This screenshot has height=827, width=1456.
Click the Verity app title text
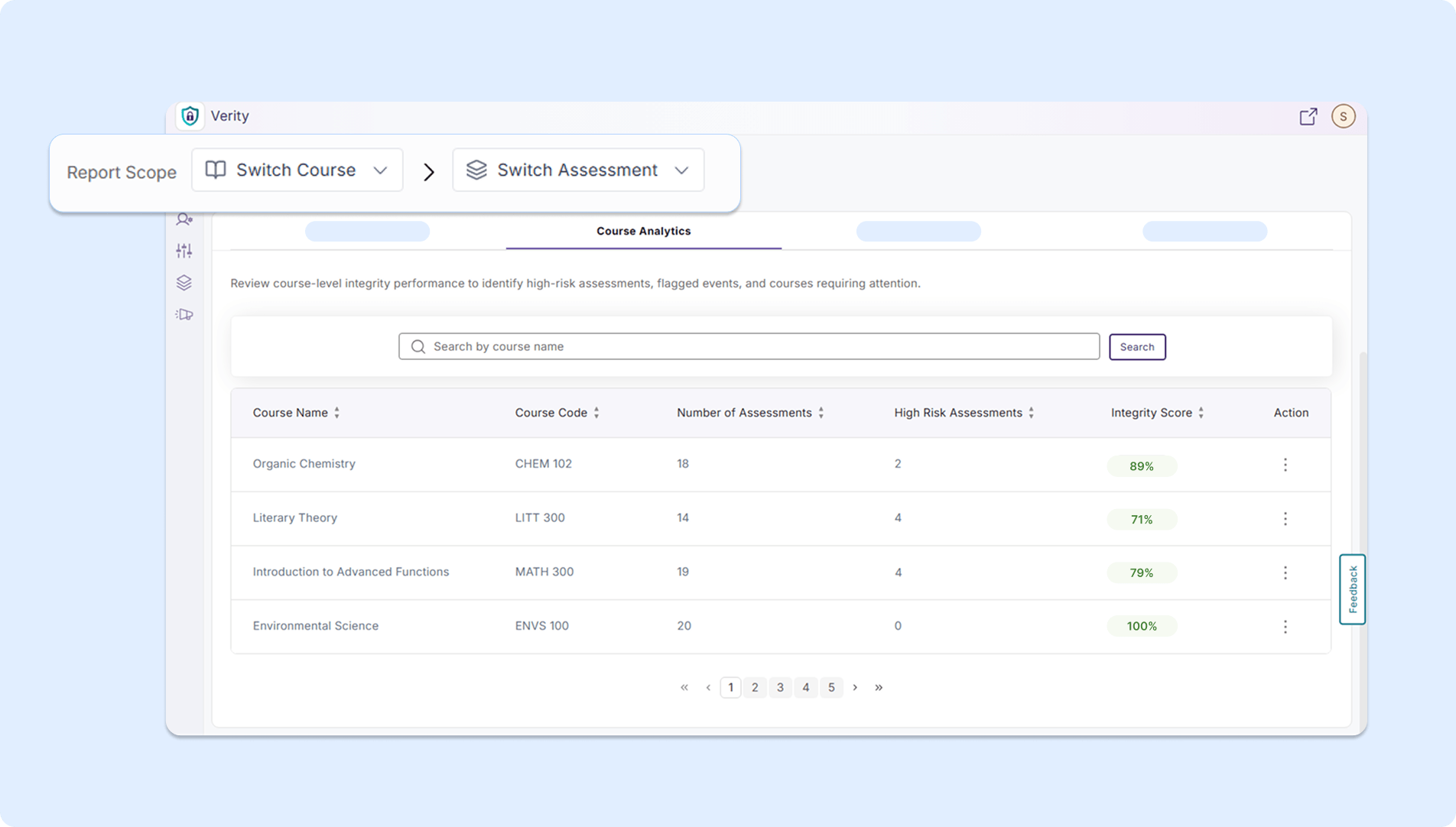pyautogui.click(x=229, y=115)
